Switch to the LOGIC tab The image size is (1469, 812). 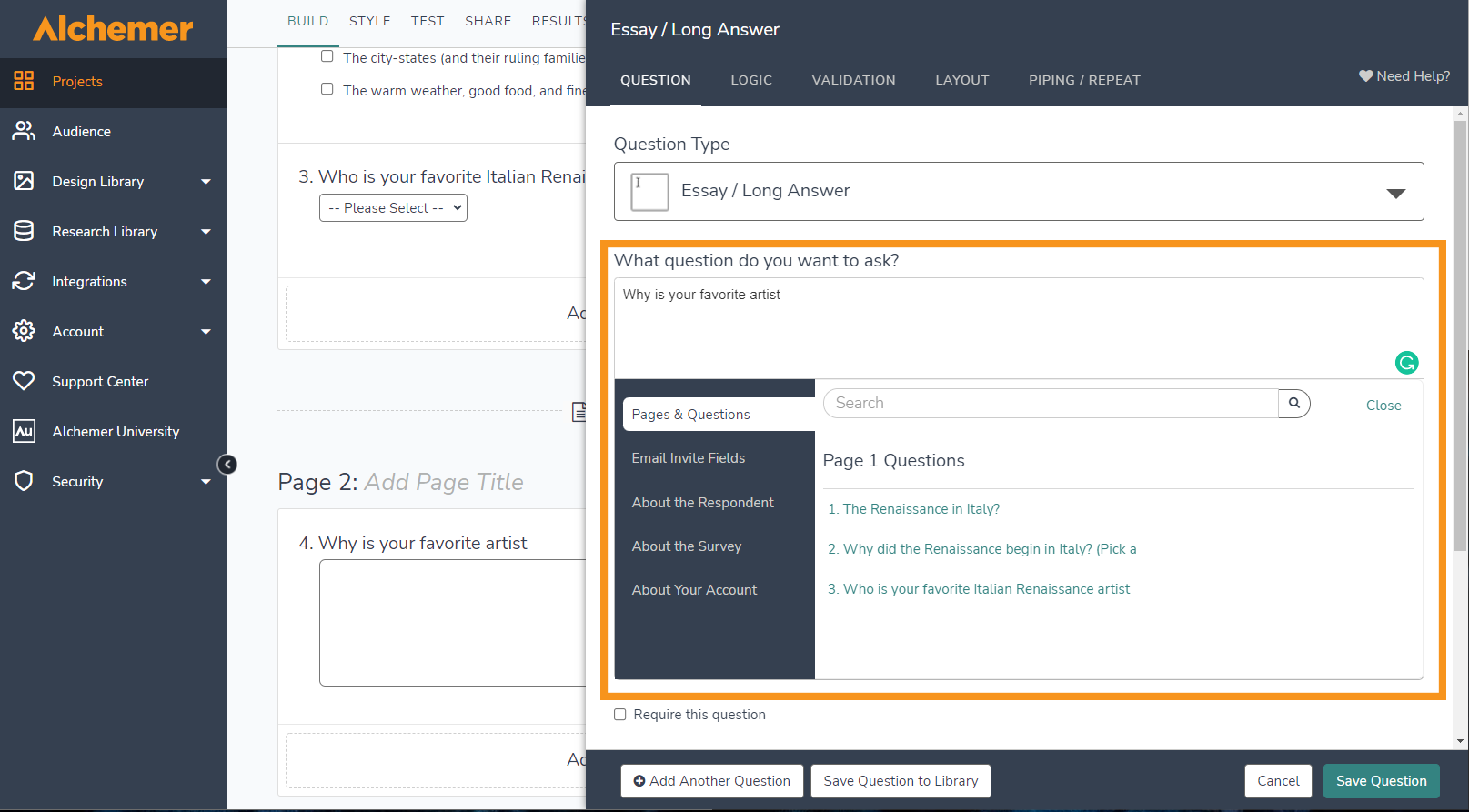(x=751, y=80)
